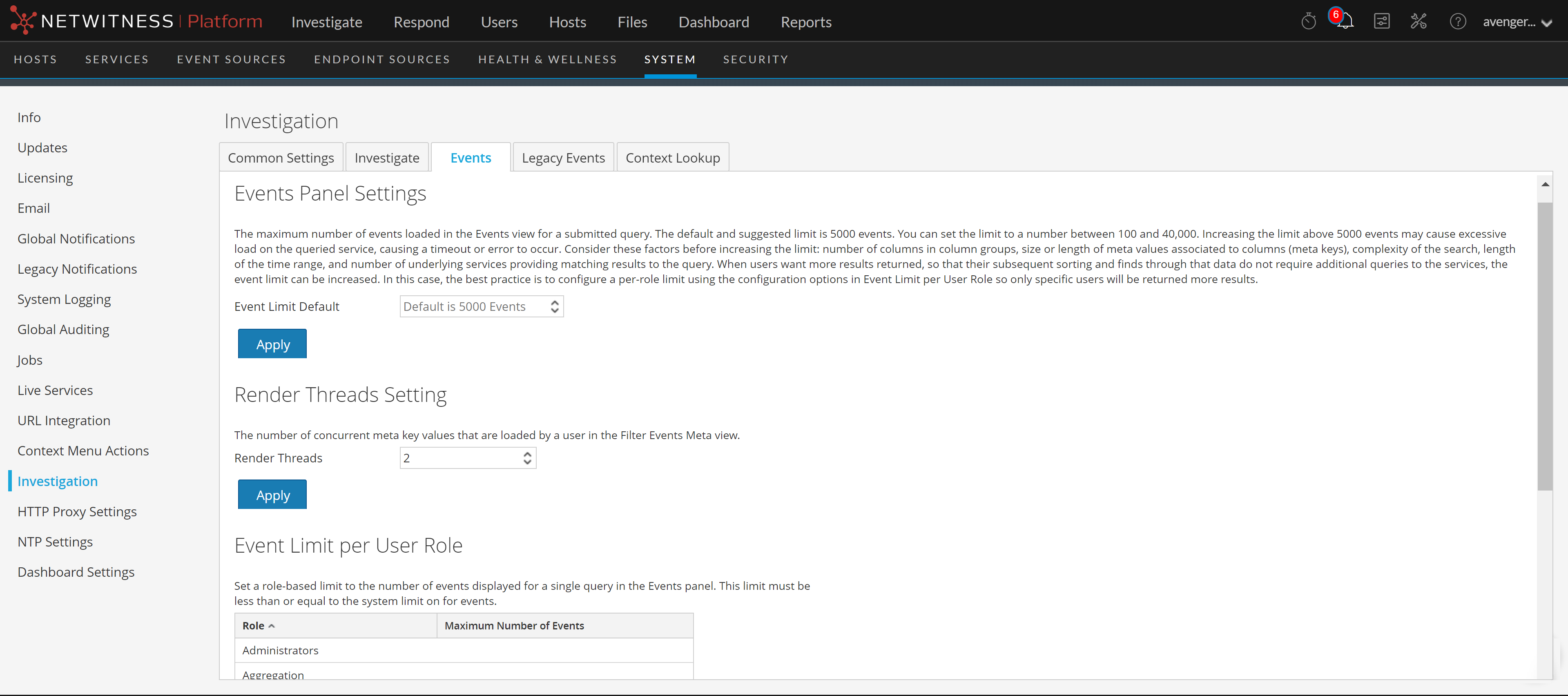Adjust Render Threads stepper arrows
Image resolution: width=1568 pixels, height=696 pixels.
[527, 458]
